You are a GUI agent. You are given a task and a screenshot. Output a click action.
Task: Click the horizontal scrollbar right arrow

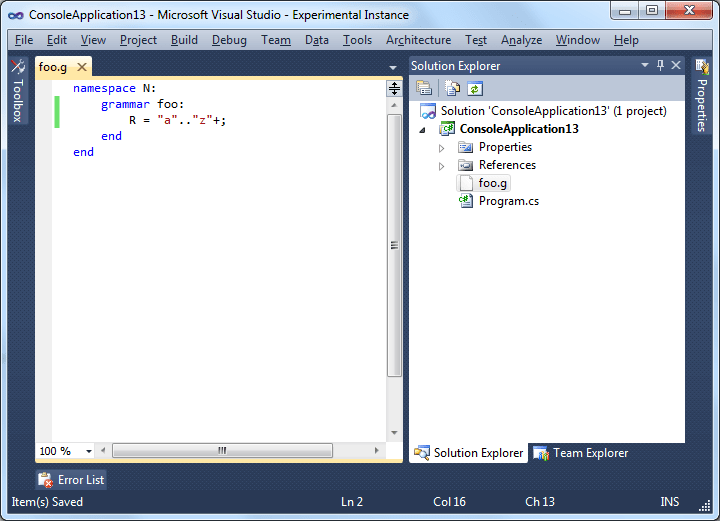click(x=377, y=451)
